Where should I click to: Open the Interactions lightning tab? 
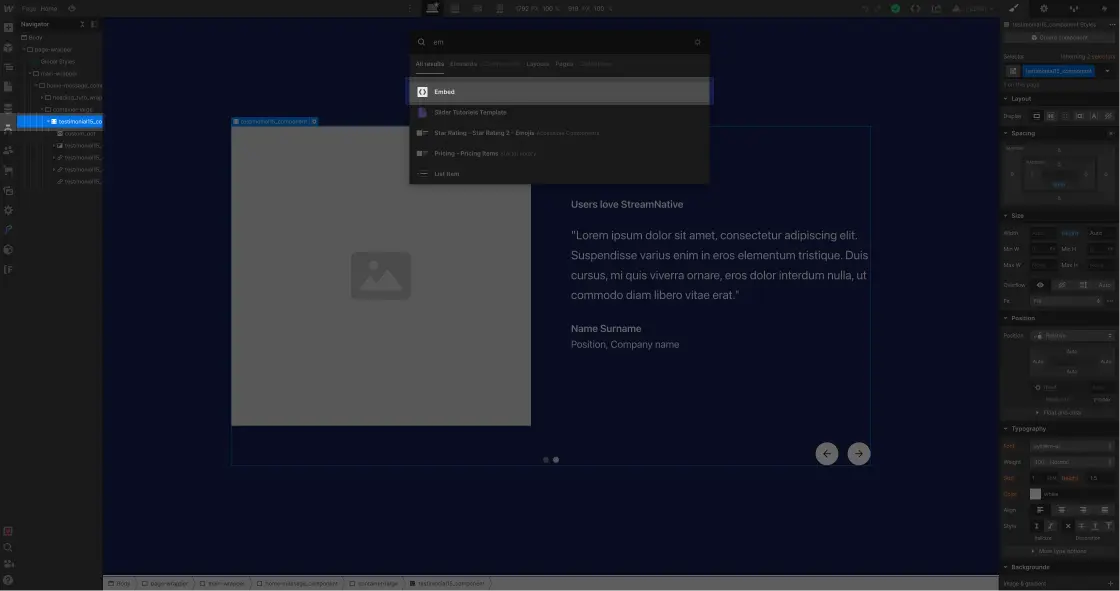click(1104, 9)
